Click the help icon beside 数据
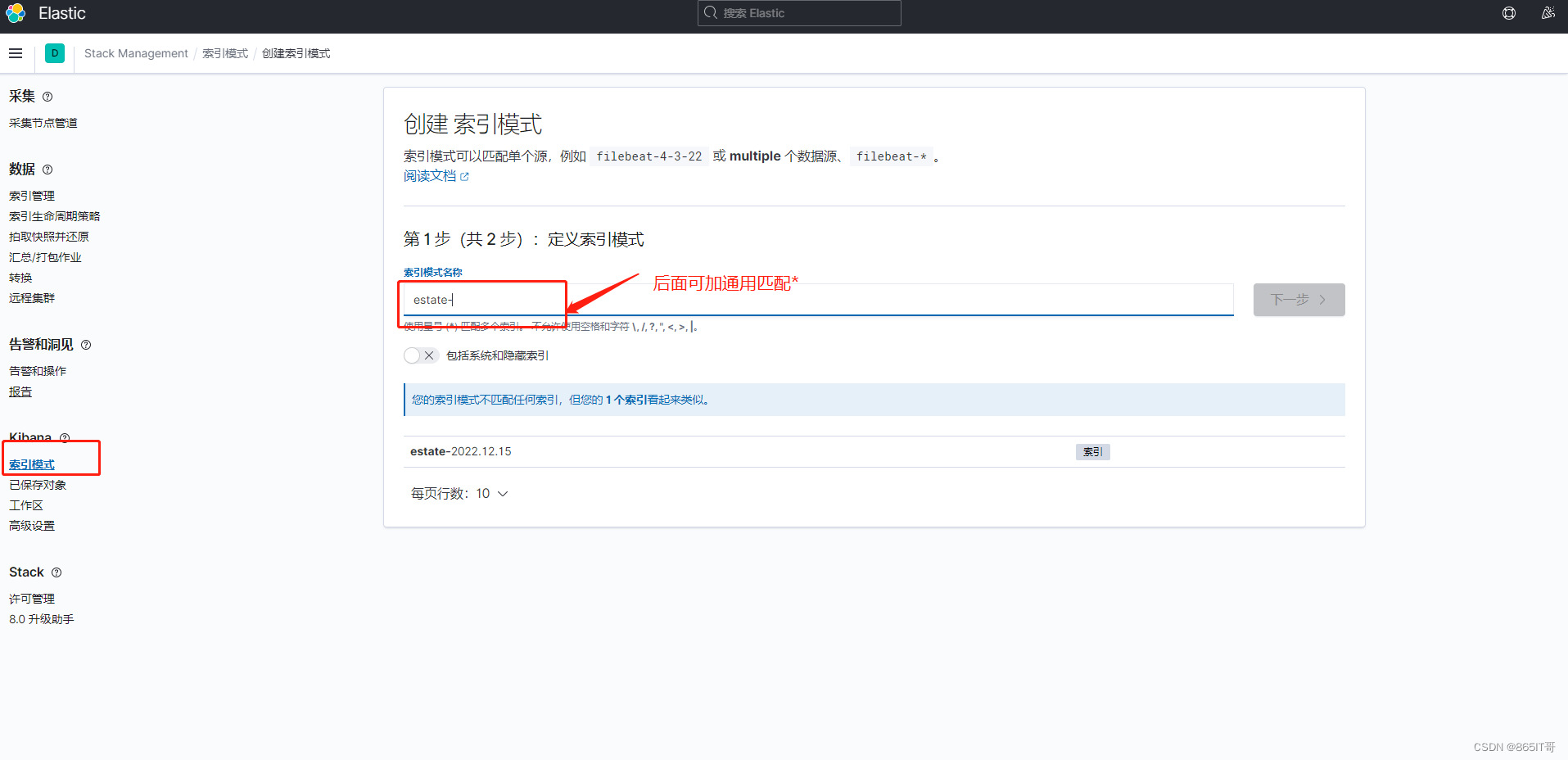Viewport: 1568px width, 760px height. (47, 170)
